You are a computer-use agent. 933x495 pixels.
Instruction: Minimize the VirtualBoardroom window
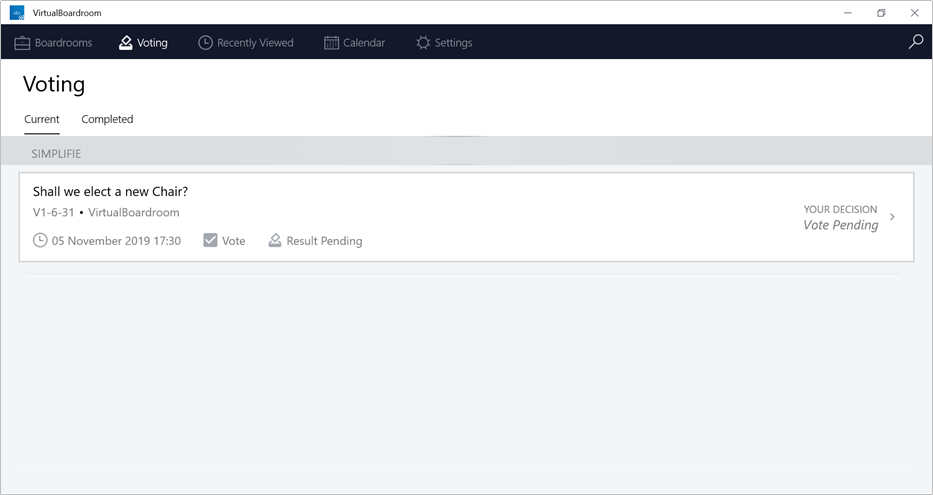pos(848,12)
